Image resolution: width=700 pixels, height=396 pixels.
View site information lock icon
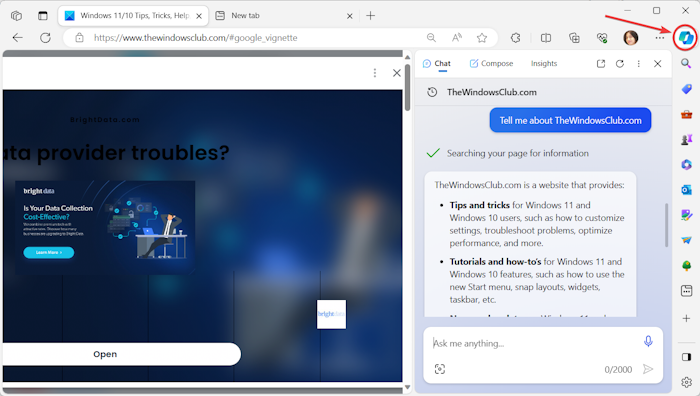click(x=79, y=38)
